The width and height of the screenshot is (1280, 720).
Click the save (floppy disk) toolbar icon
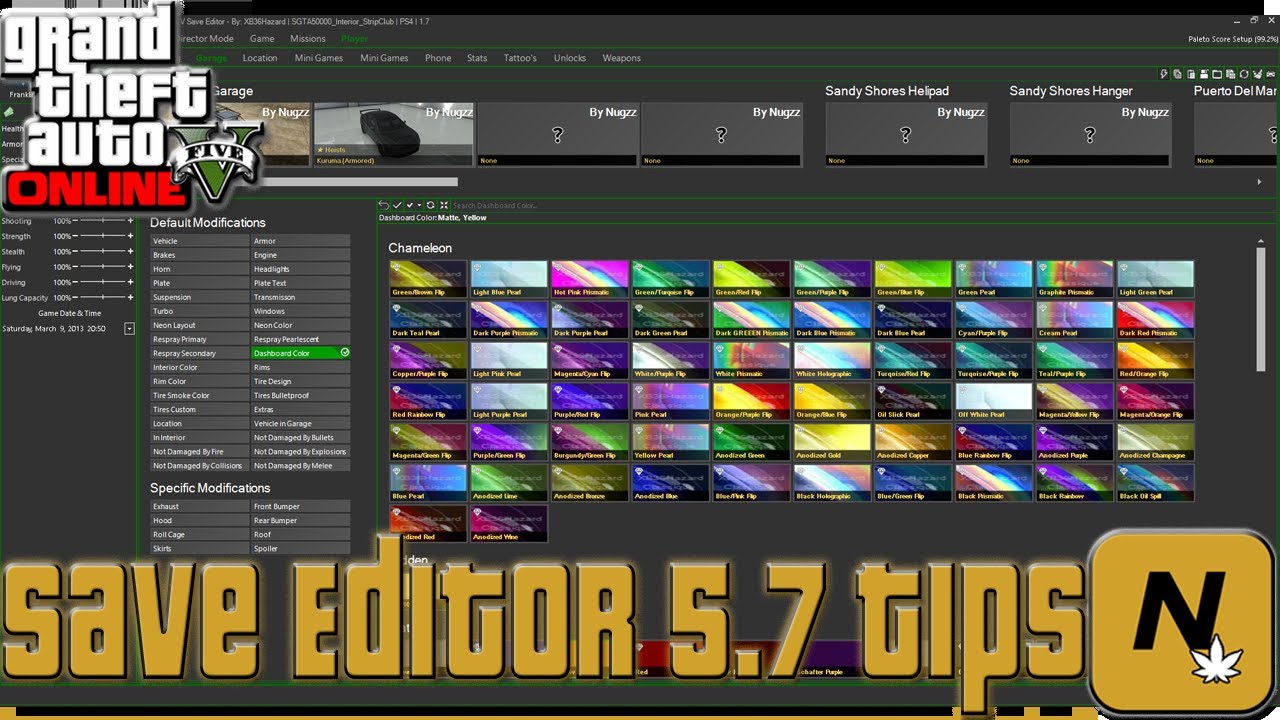tap(1204, 74)
